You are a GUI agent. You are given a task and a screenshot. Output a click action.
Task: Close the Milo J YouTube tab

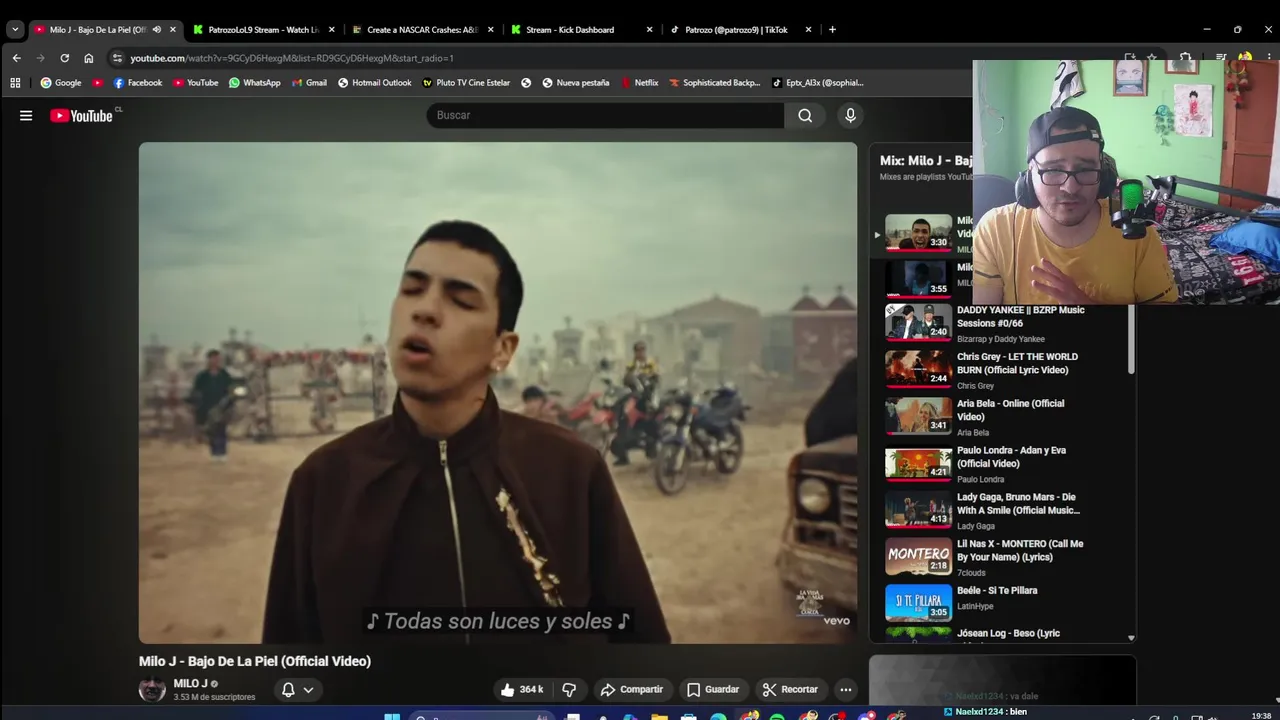pos(172,30)
